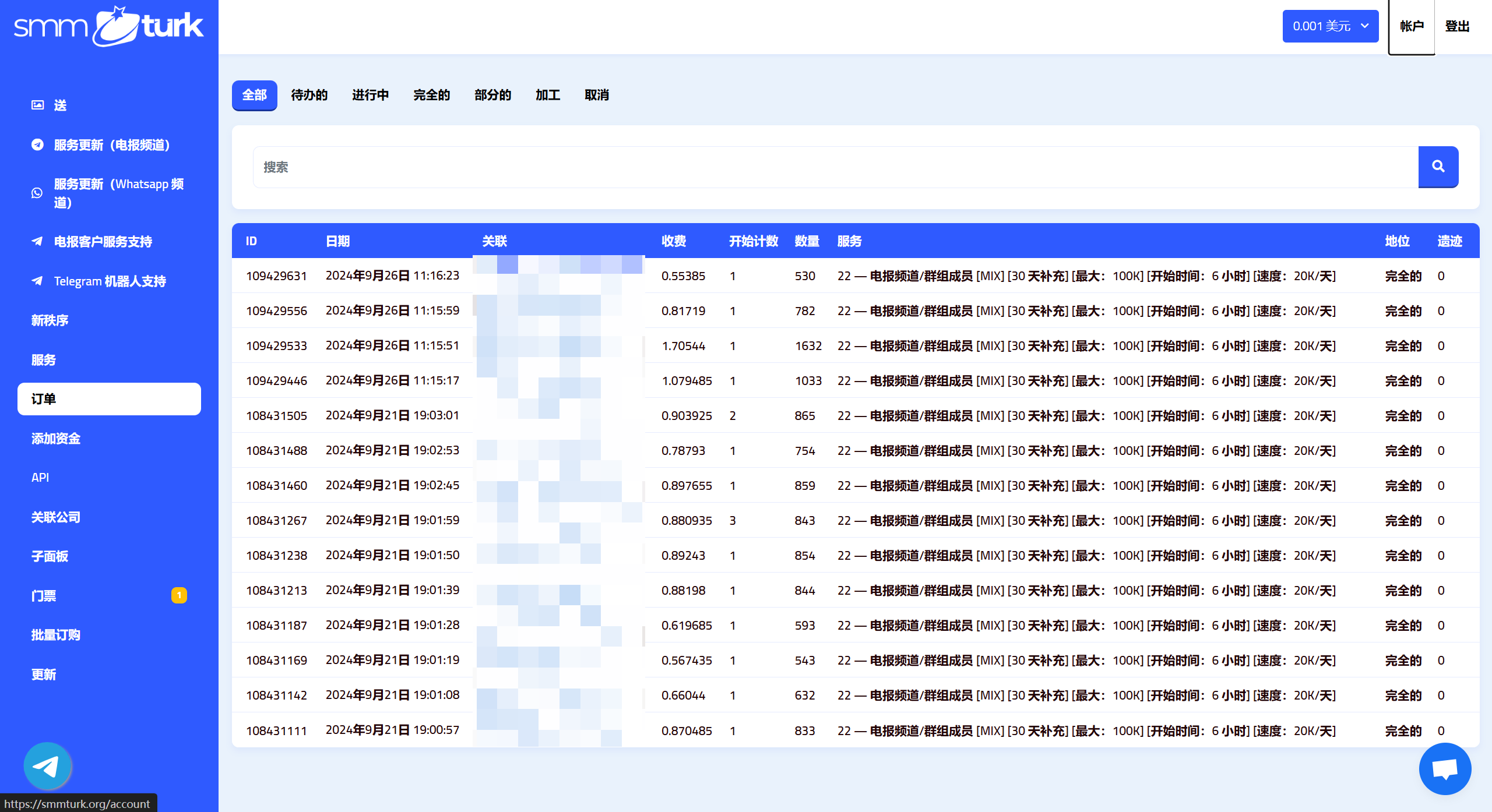Focus the 搜索 search field

pyautogui.click(x=835, y=167)
